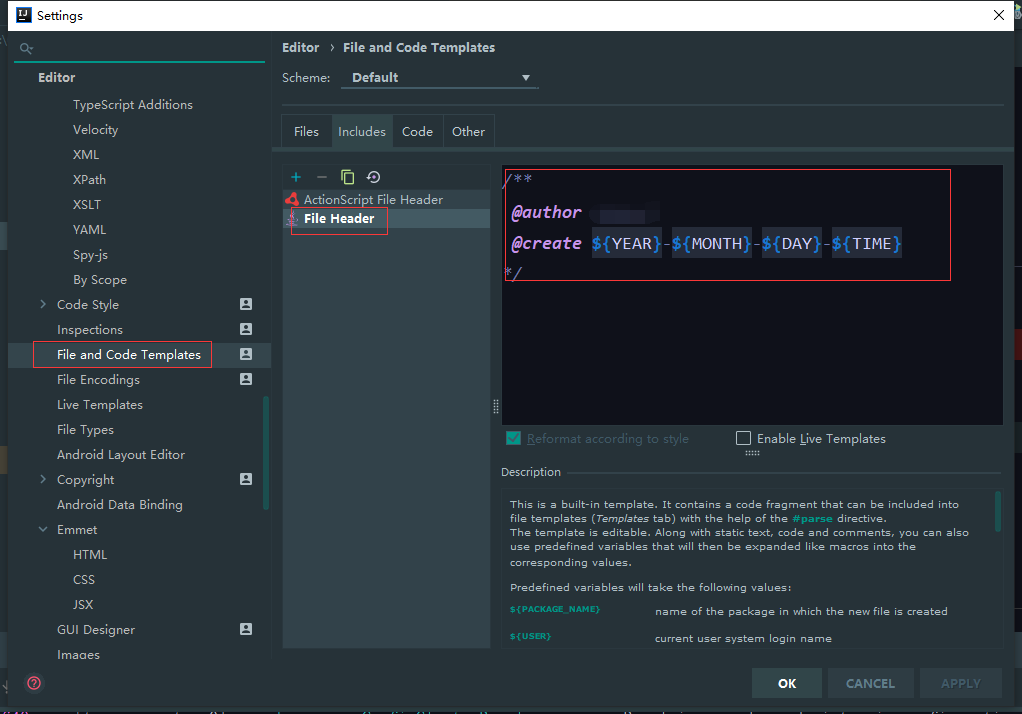Image resolution: width=1022 pixels, height=714 pixels.
Task: Switch to the Includes tab
Action: click(362, 131)
